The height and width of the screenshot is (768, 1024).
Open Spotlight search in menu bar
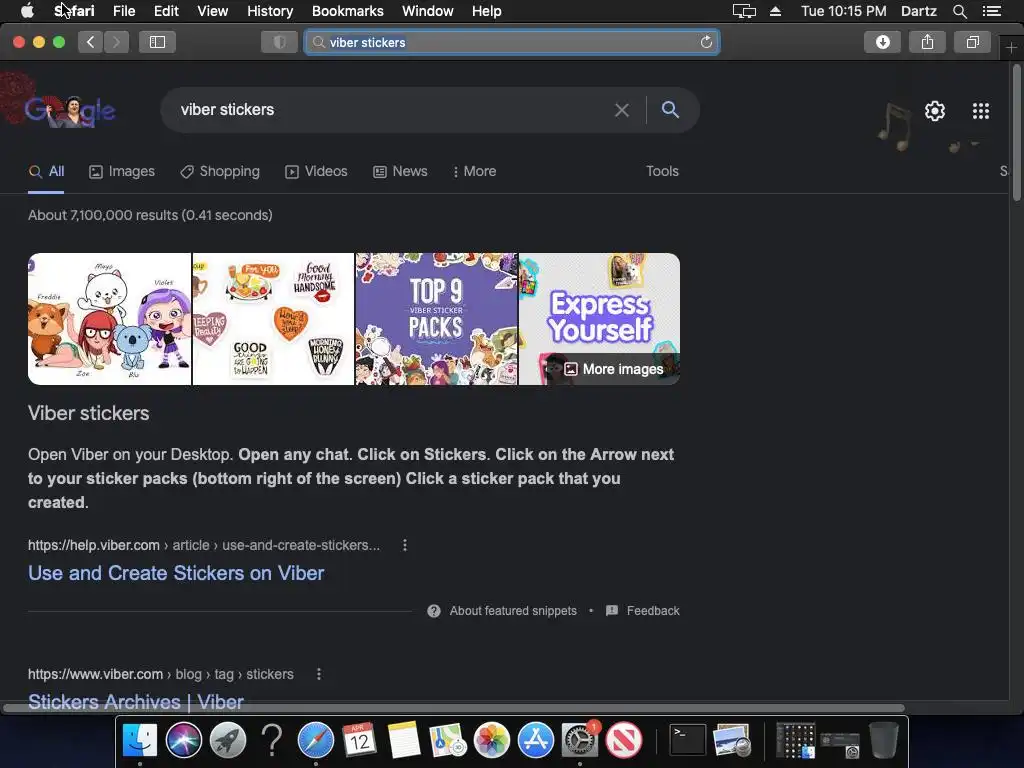(x=959, y=11)
